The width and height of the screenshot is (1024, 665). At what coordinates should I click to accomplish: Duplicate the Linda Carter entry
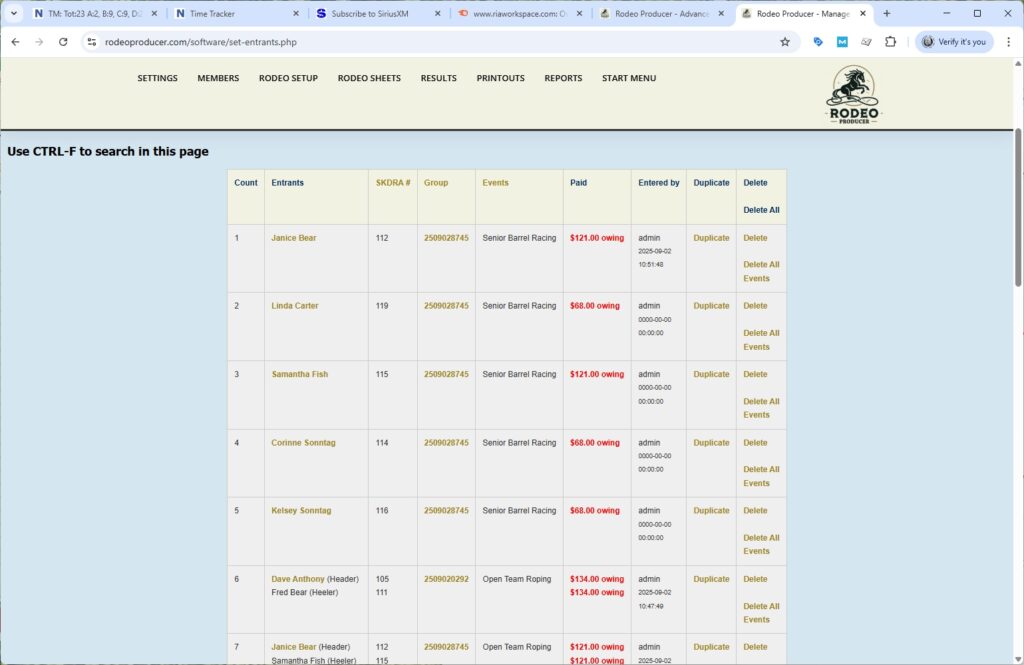pos(710,306)
